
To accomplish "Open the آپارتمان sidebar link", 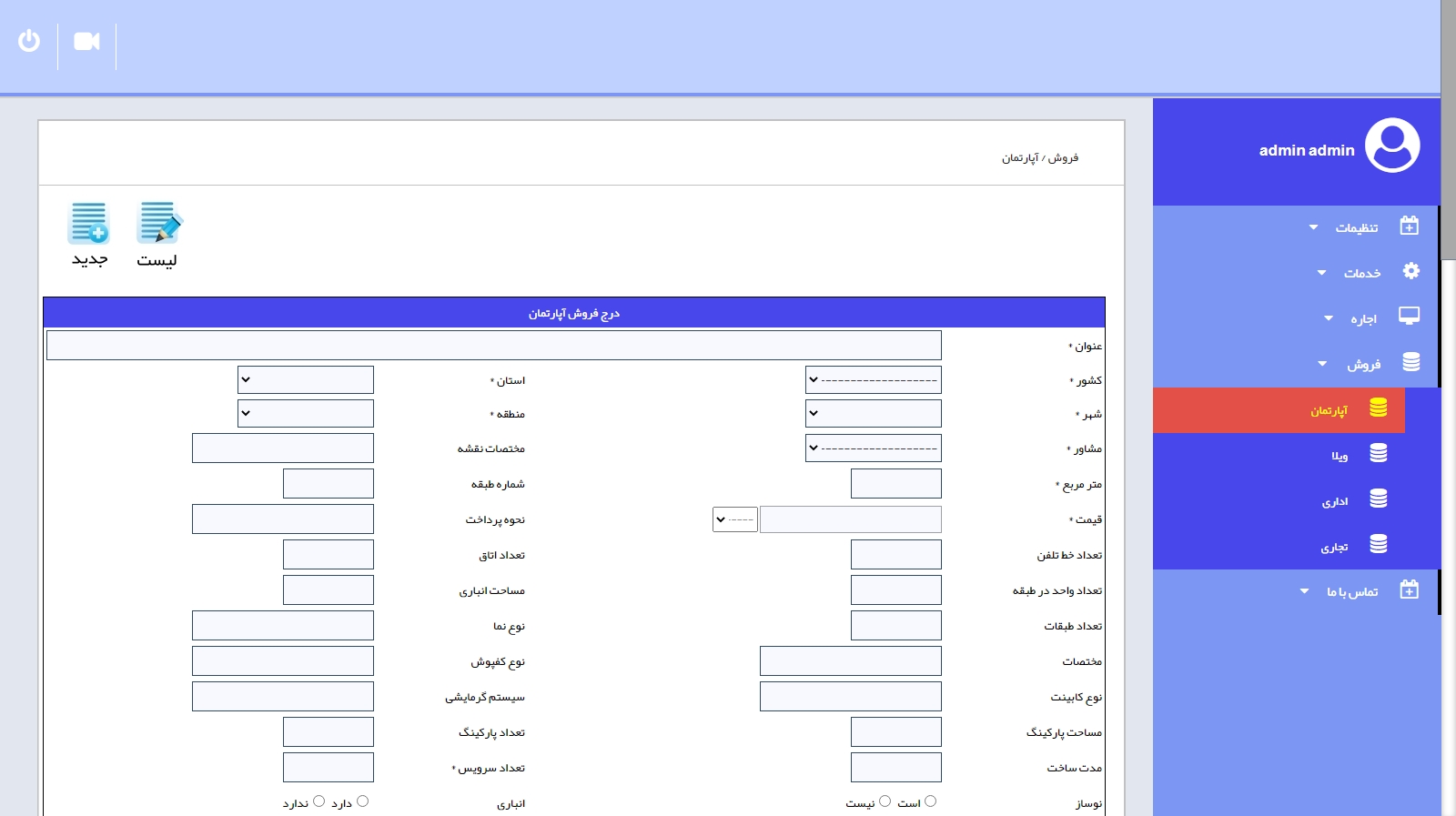I will coord(1329,411).
